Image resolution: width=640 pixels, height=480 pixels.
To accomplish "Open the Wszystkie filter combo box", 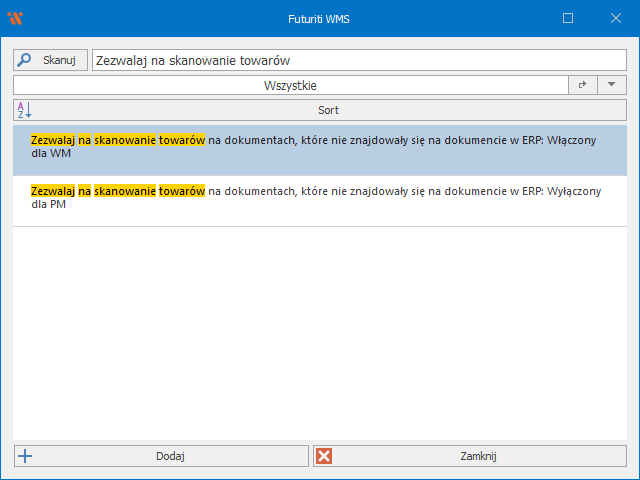I will coord(290,86).
